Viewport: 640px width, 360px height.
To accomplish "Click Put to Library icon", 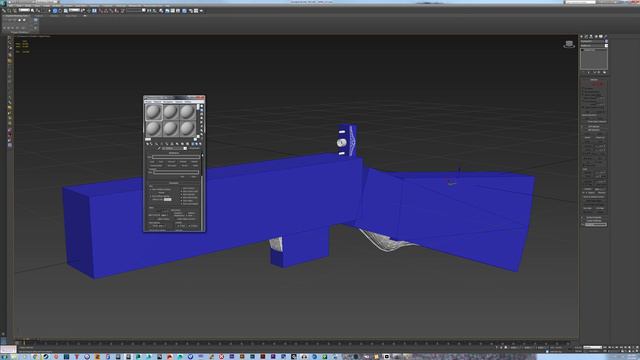I will [177, 144].
